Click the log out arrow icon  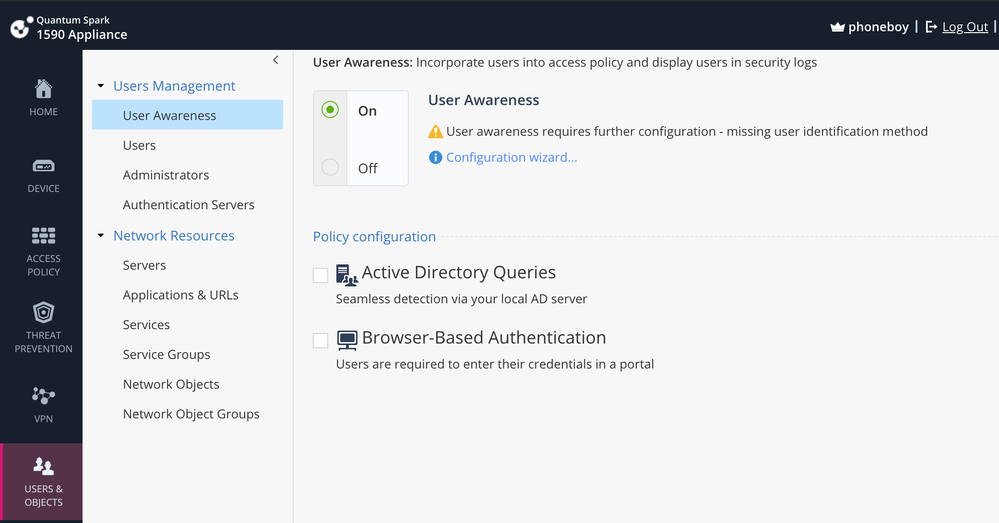931,27
